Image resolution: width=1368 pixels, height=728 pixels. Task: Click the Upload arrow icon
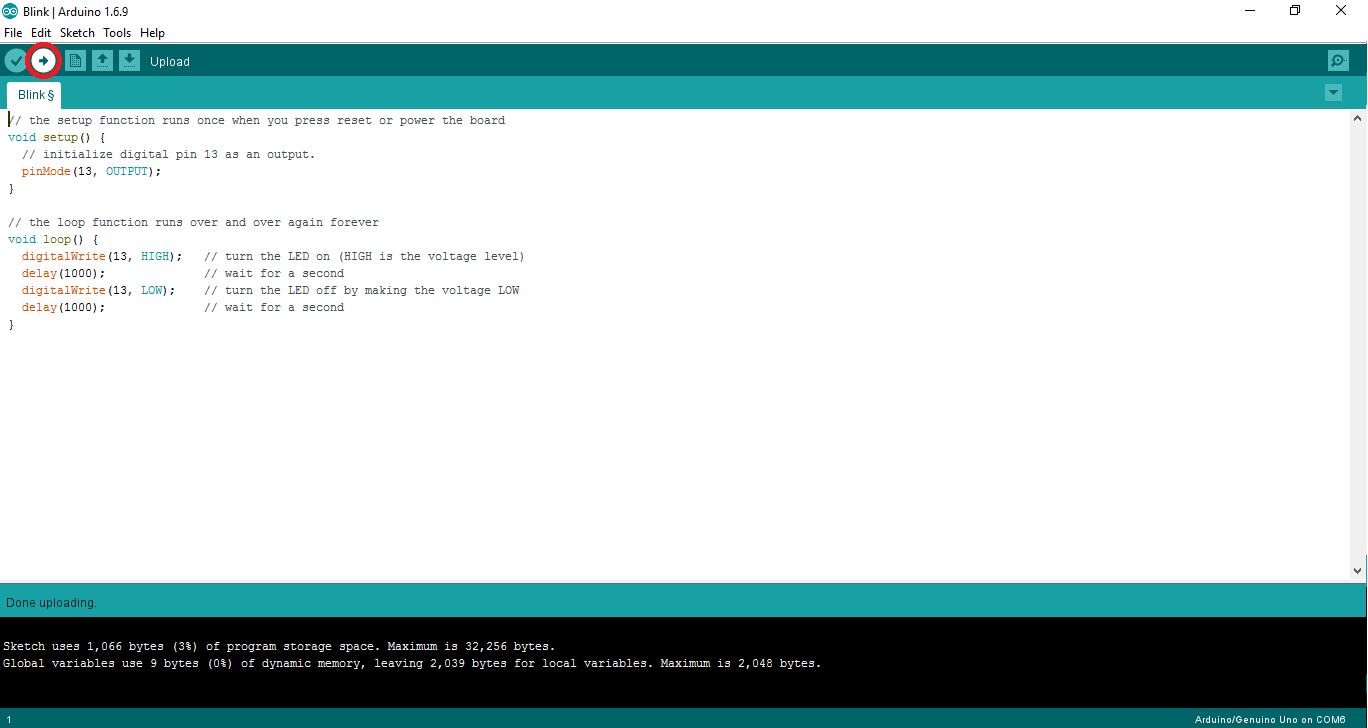(43, 60)
